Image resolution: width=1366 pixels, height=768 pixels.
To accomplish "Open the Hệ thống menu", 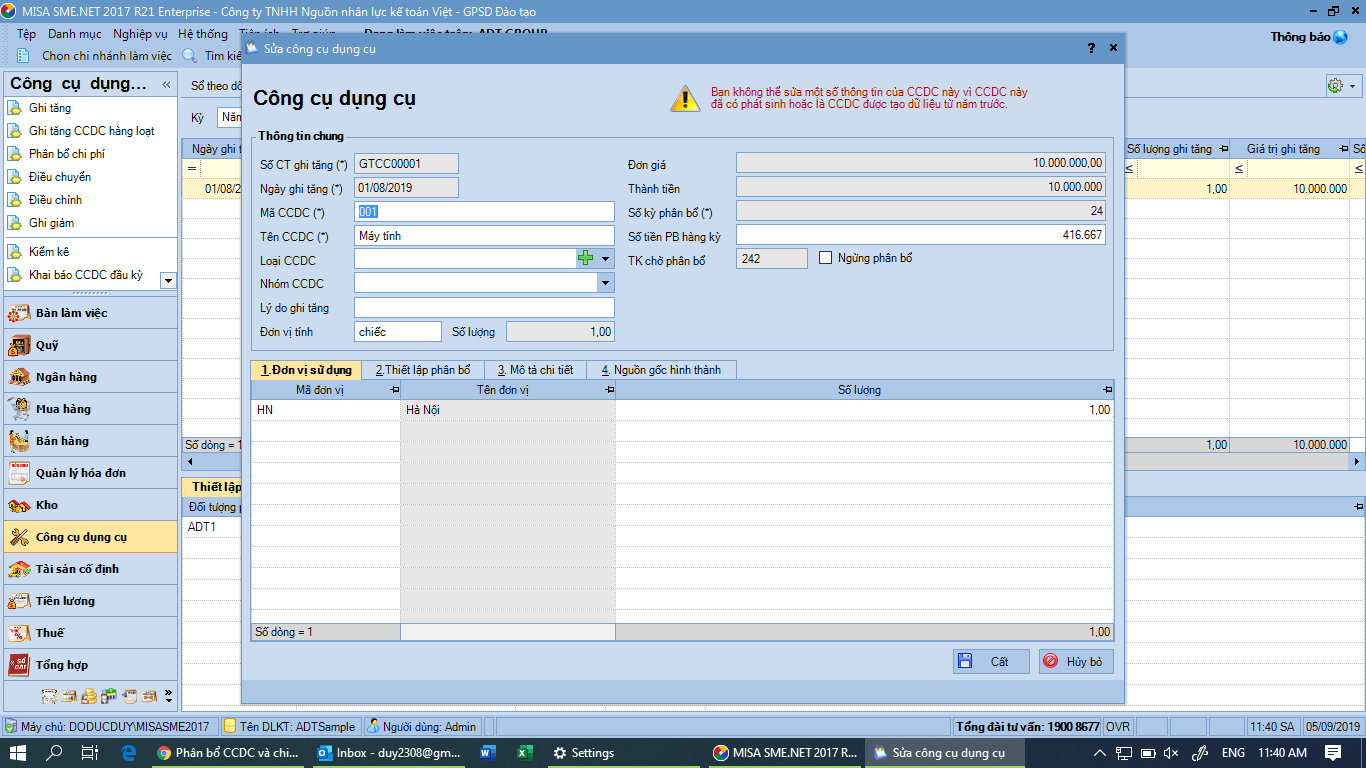I will click(203, 34).
